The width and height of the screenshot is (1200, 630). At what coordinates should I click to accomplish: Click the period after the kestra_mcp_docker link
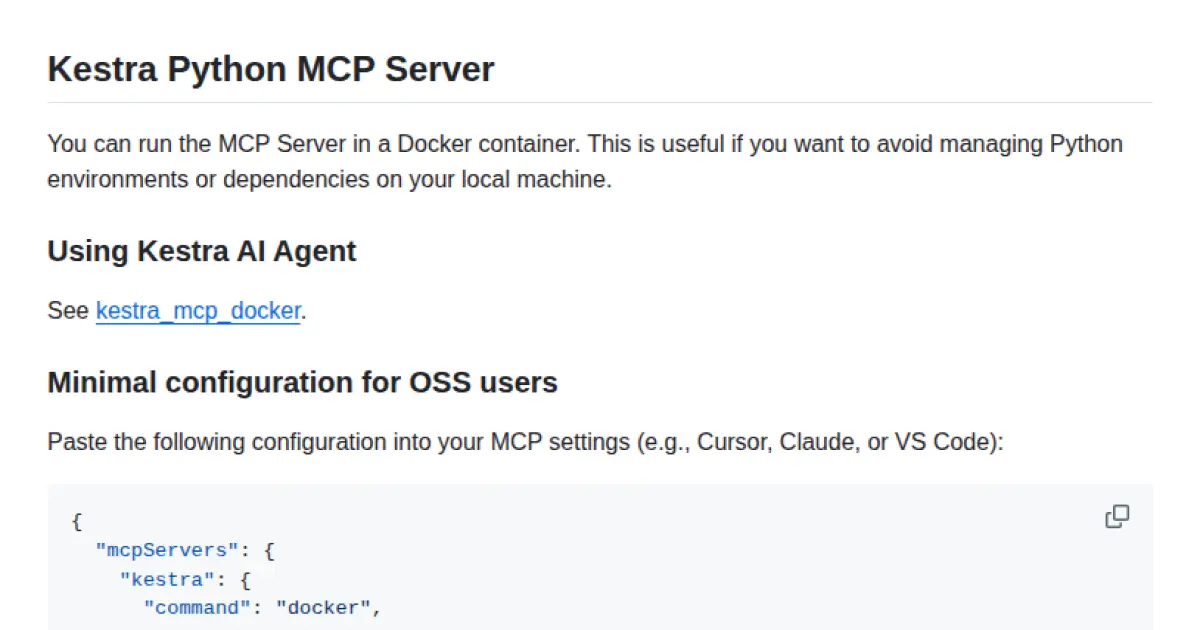pos(303,311)
